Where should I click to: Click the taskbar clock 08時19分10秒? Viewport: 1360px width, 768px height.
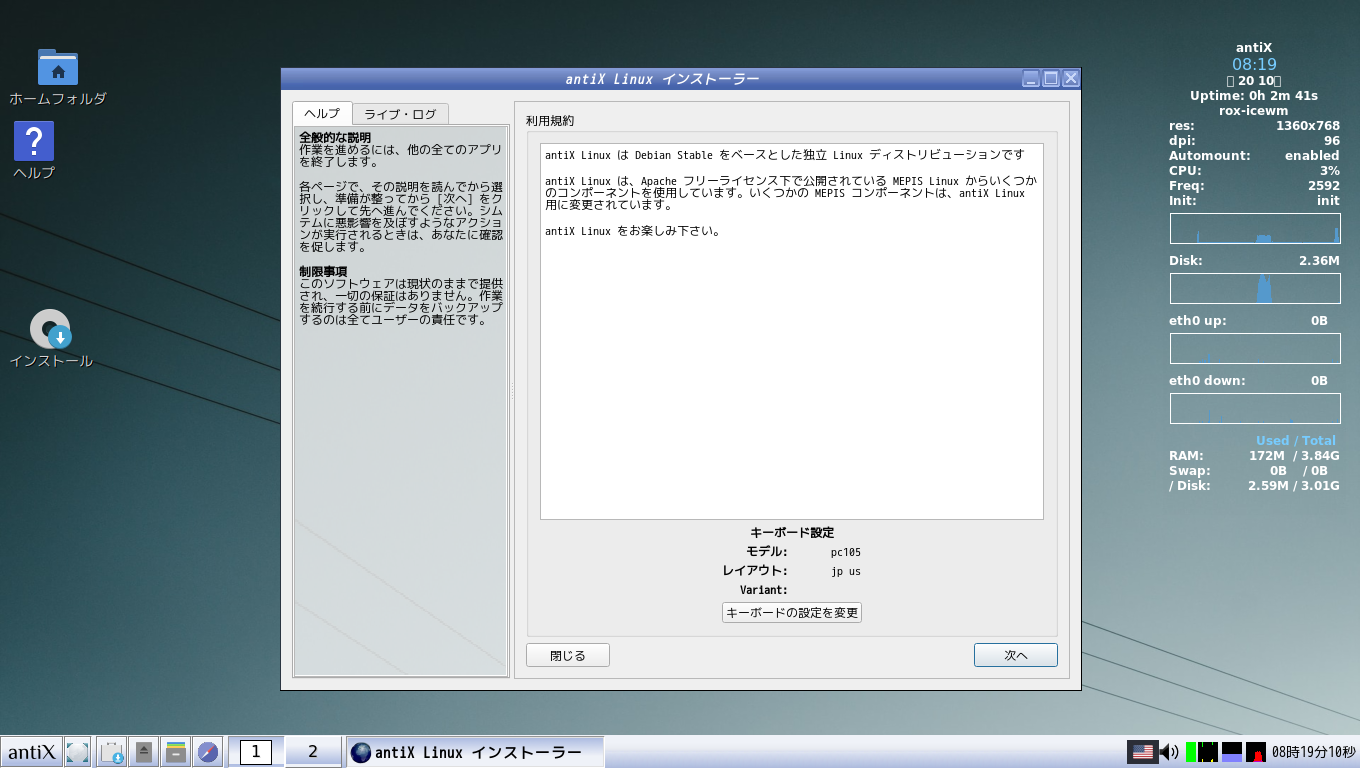click(x=1314, y=752)
